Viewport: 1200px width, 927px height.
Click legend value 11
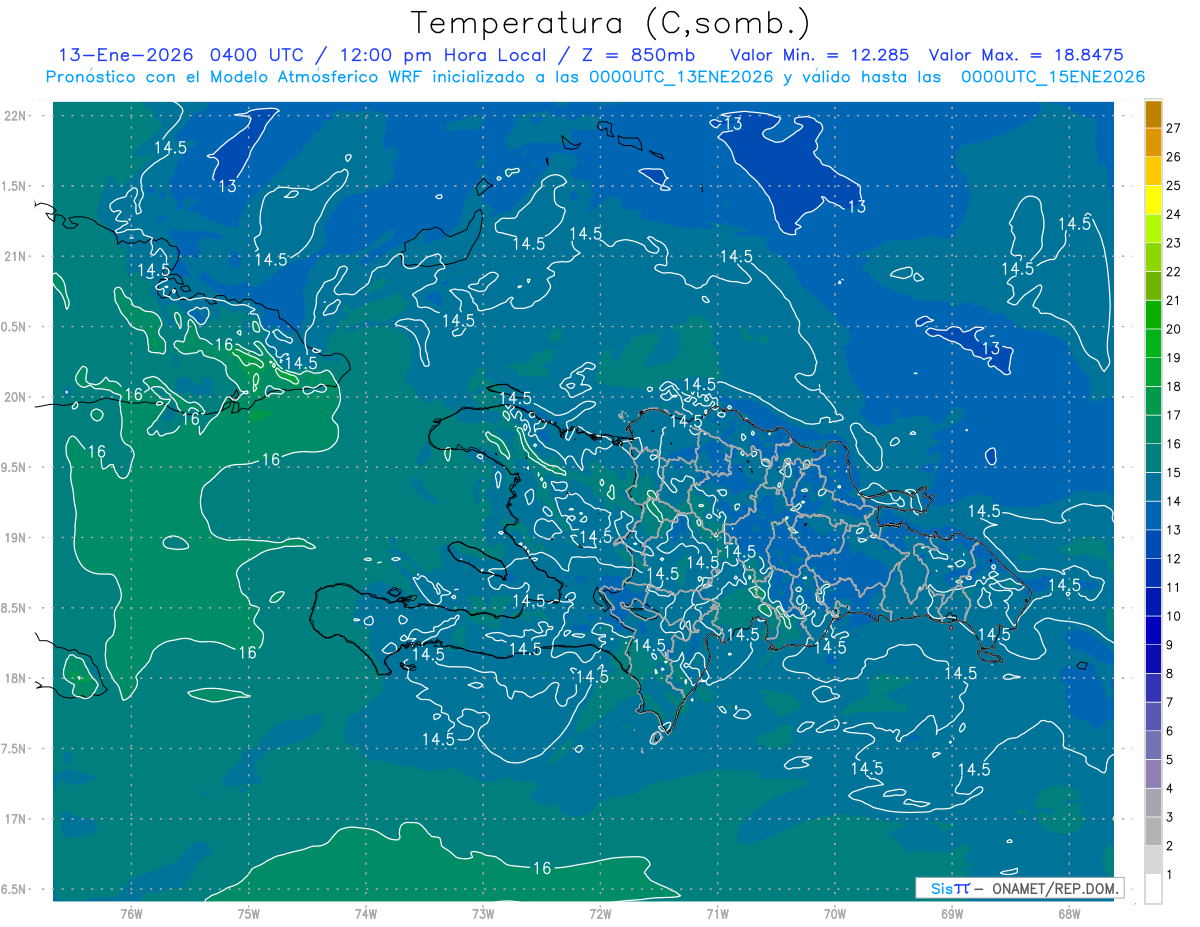tap(1174, 588)
